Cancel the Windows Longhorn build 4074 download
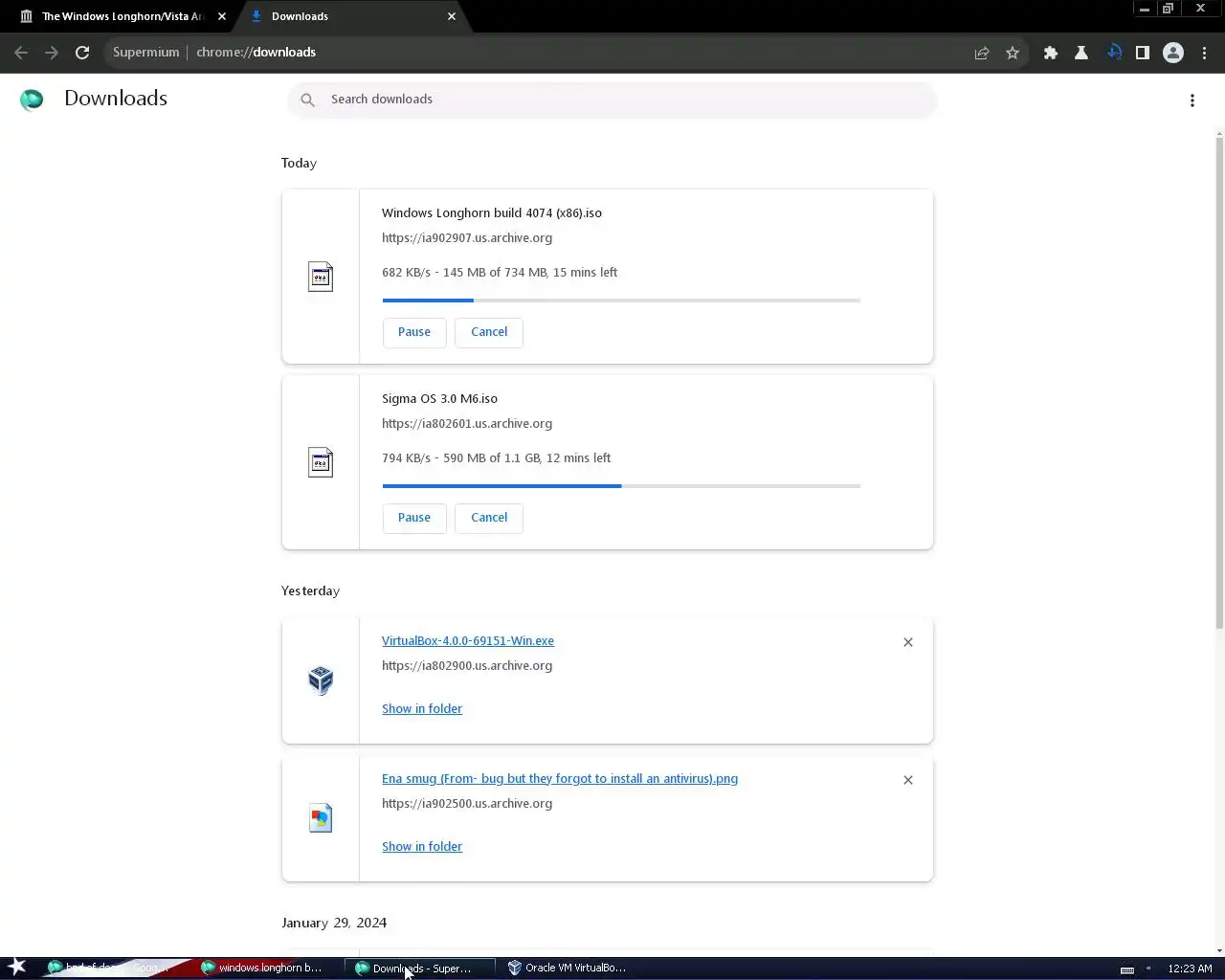The width and height of the screenshot is (1225, 980). pyautogui.click(x=489, y=332)
